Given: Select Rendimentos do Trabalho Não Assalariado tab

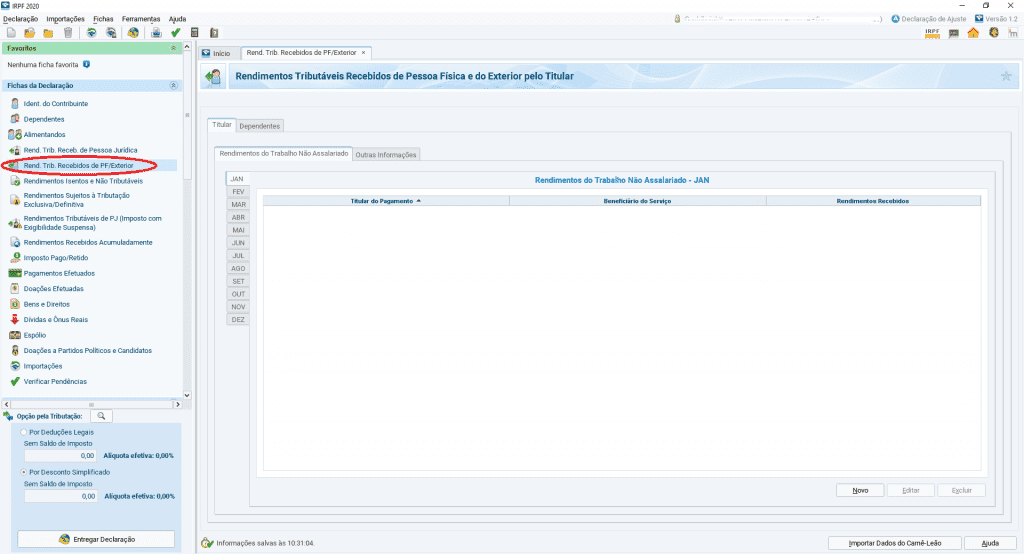Looking at the screenshot, I should [x=283, y=154].
